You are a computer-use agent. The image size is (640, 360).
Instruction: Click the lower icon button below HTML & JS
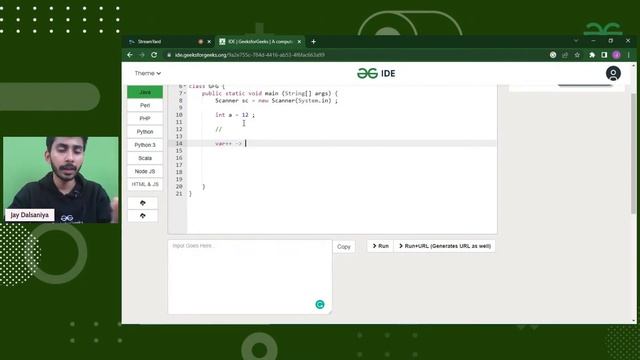142,216
